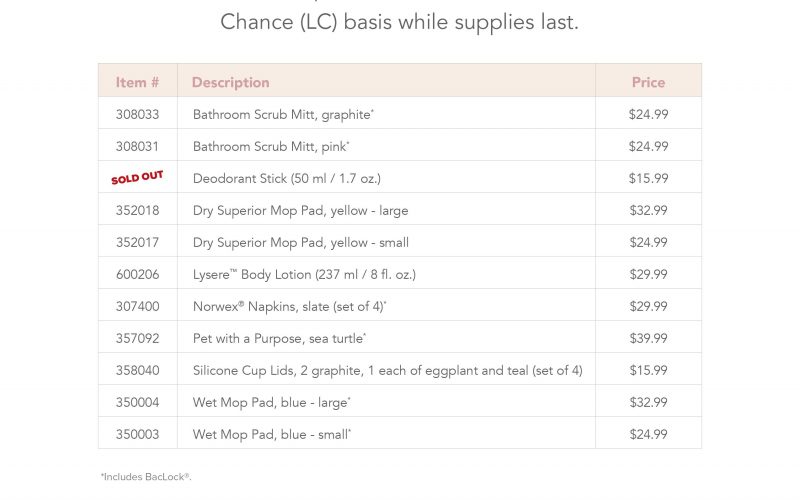The height and width of the screenshot is (500, 800).
Task: Click Dry Superior Mop Pad yellow small
Action: point(300,242)
